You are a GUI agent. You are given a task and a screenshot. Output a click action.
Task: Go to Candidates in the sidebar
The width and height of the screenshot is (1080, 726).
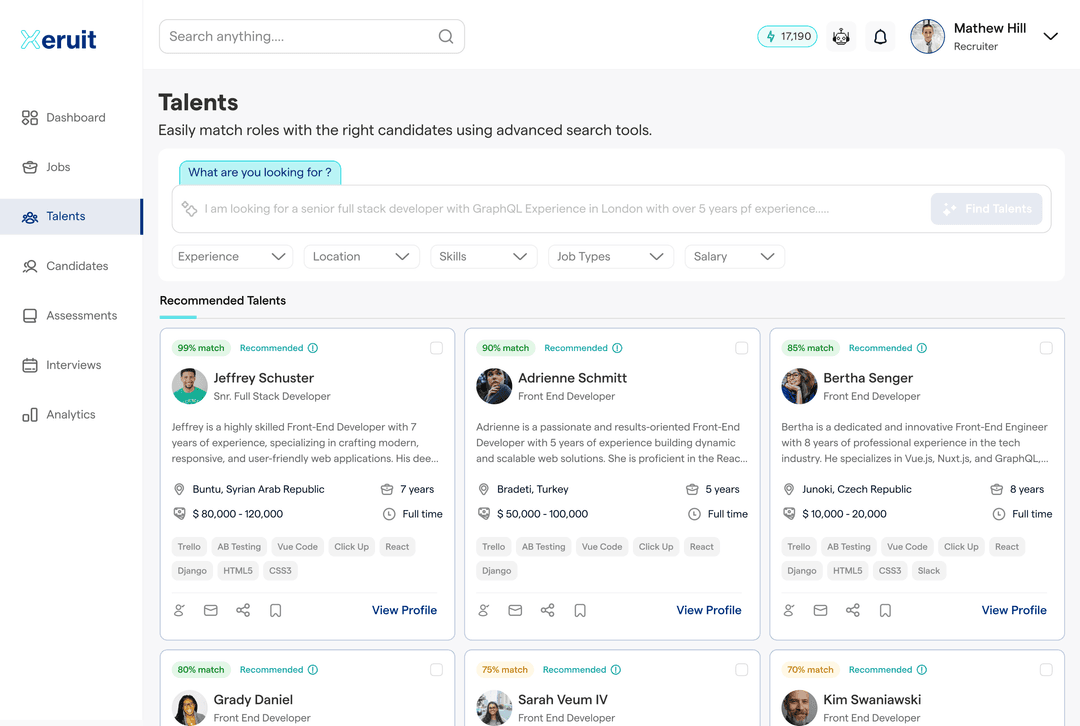pyautogui.click(x=76, y=266)
